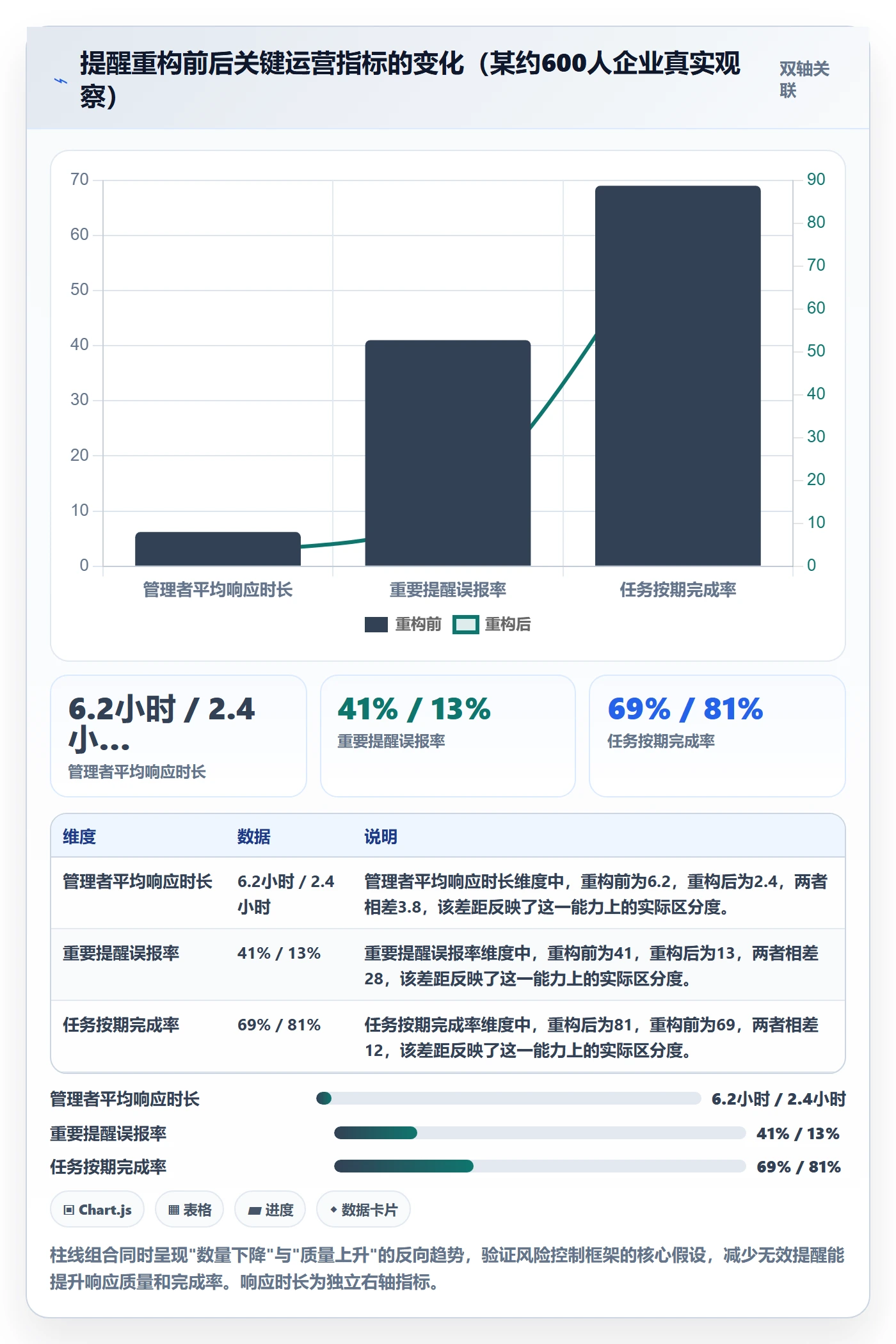Viewport: 896px width, 1344px height.
Task: Click 重要提醒误报率 table row label
Action: (x=121, y=954)
